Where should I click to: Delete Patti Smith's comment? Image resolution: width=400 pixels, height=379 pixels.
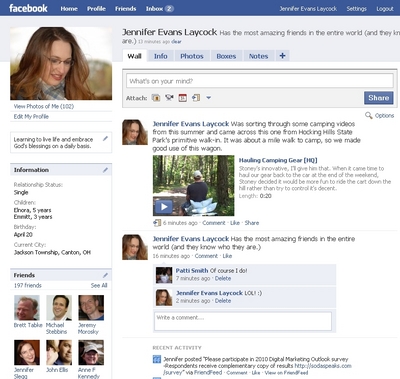pos(223,278)
